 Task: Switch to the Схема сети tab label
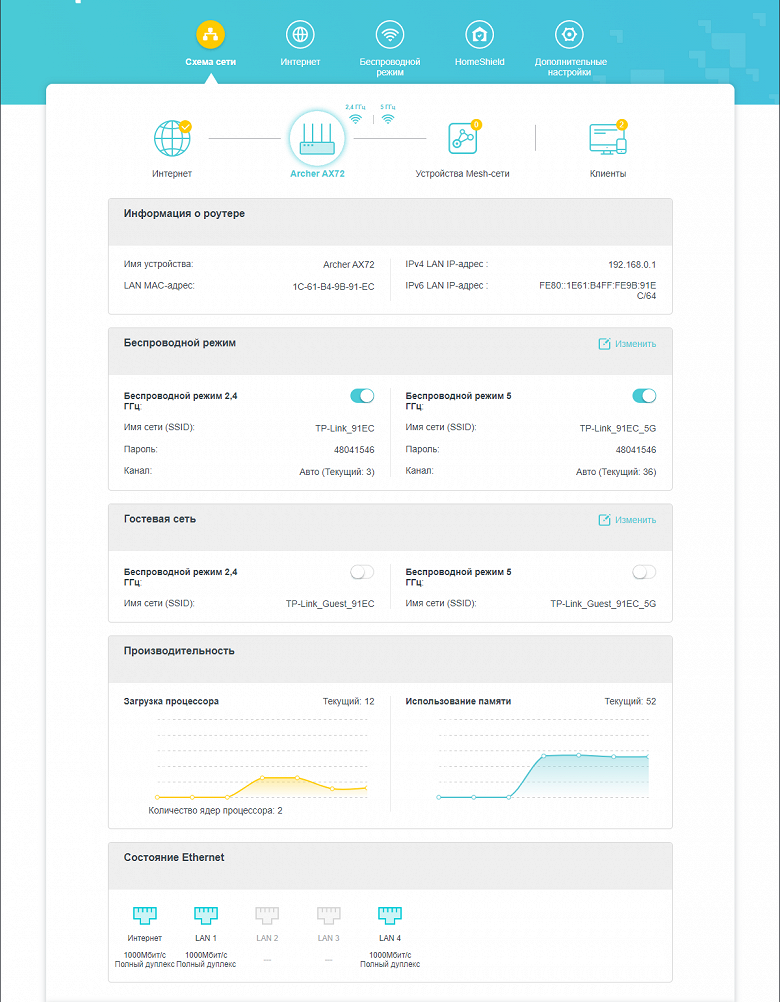[x=210, y=62]
